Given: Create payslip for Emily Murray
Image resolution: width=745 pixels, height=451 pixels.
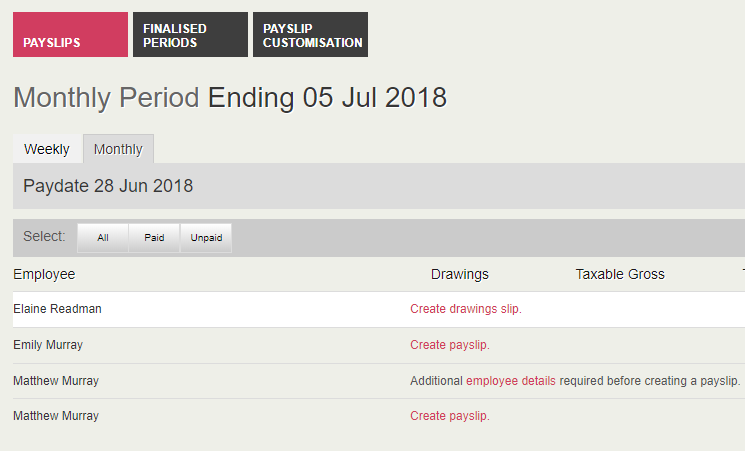Looking at the screenshot, I should click(x=449, y=345).
